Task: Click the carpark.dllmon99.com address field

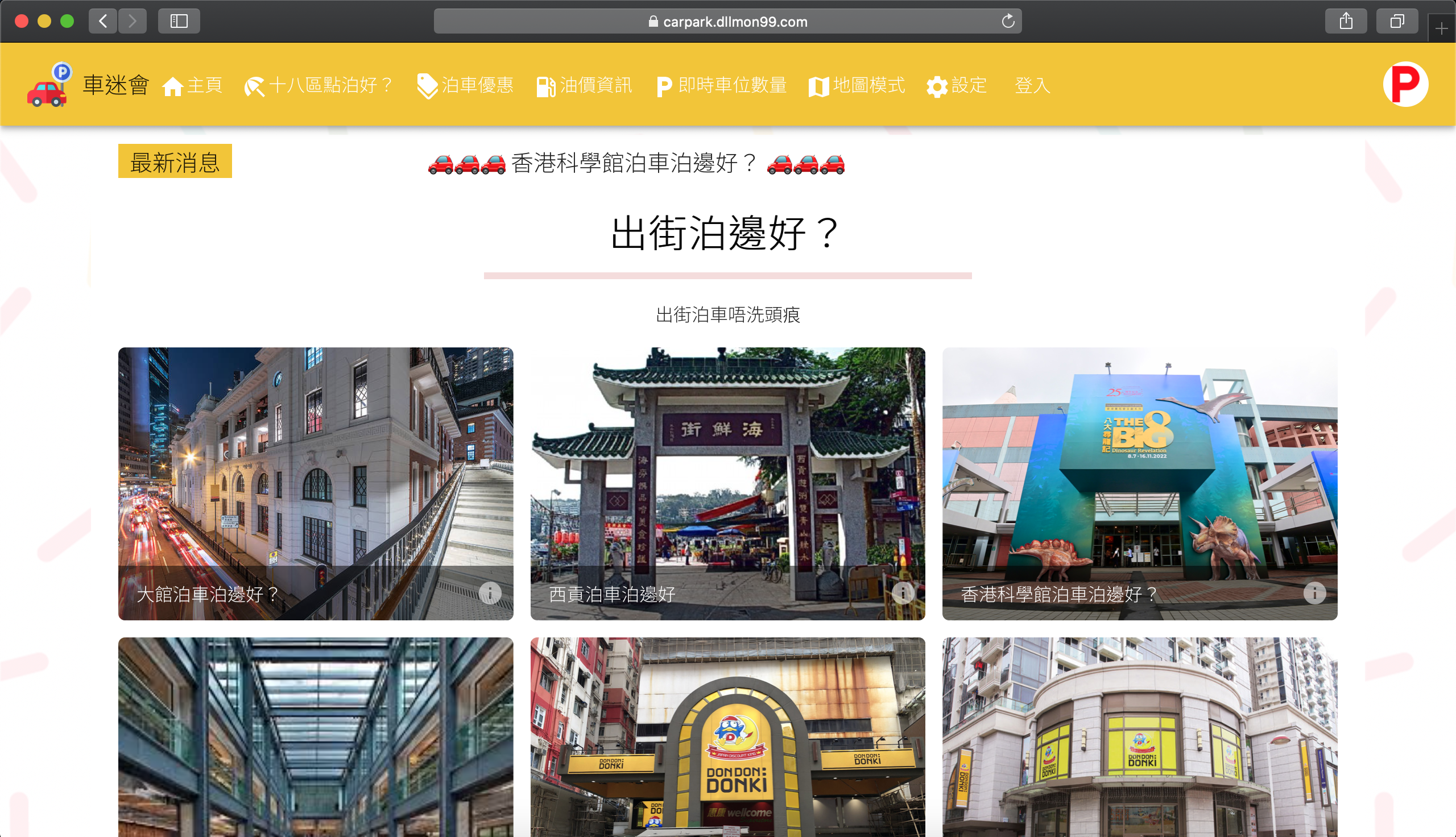Action: pyautogui.click(x=727, y=21)
